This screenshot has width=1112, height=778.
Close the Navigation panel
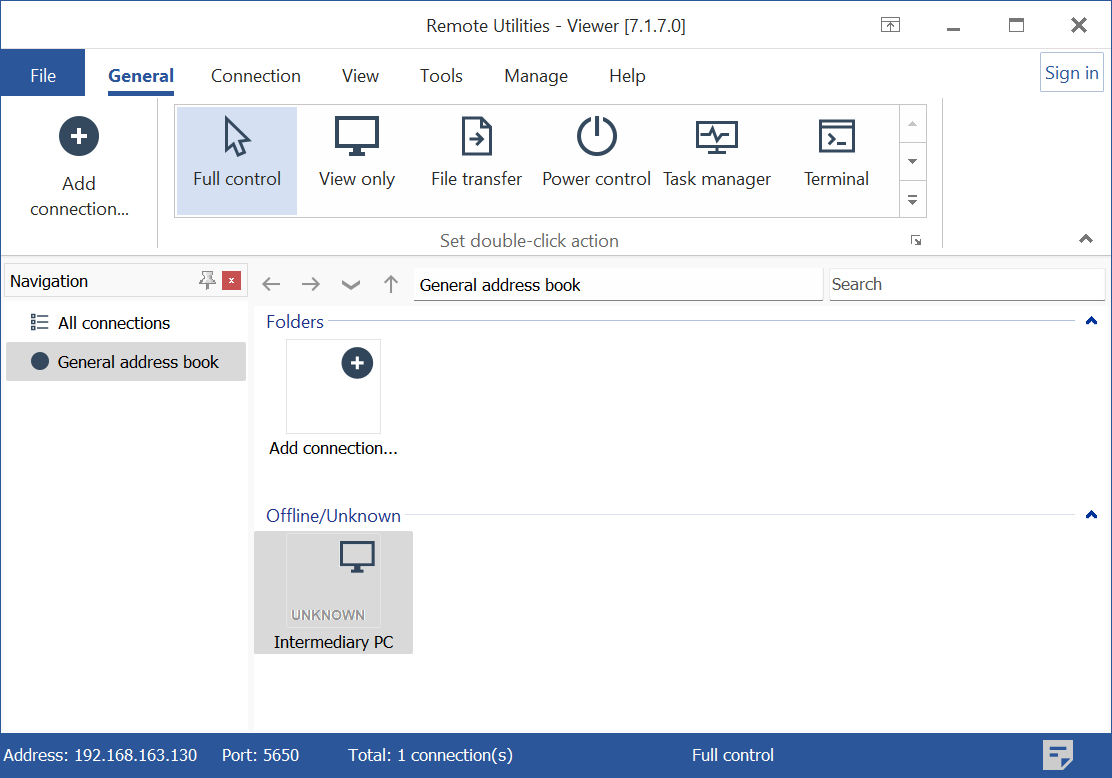(232, 281)
